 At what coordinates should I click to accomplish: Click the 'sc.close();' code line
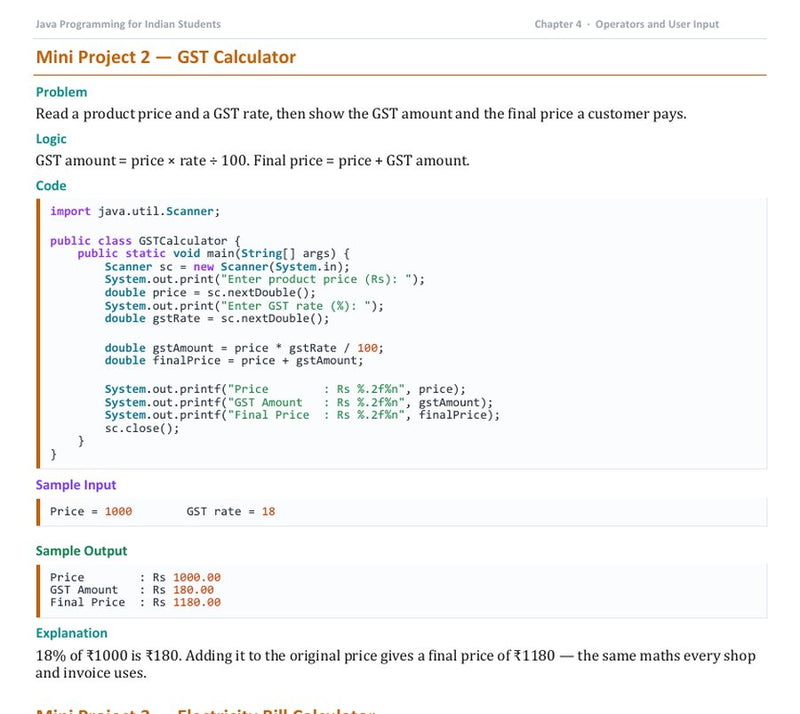[x=142, y=428]
